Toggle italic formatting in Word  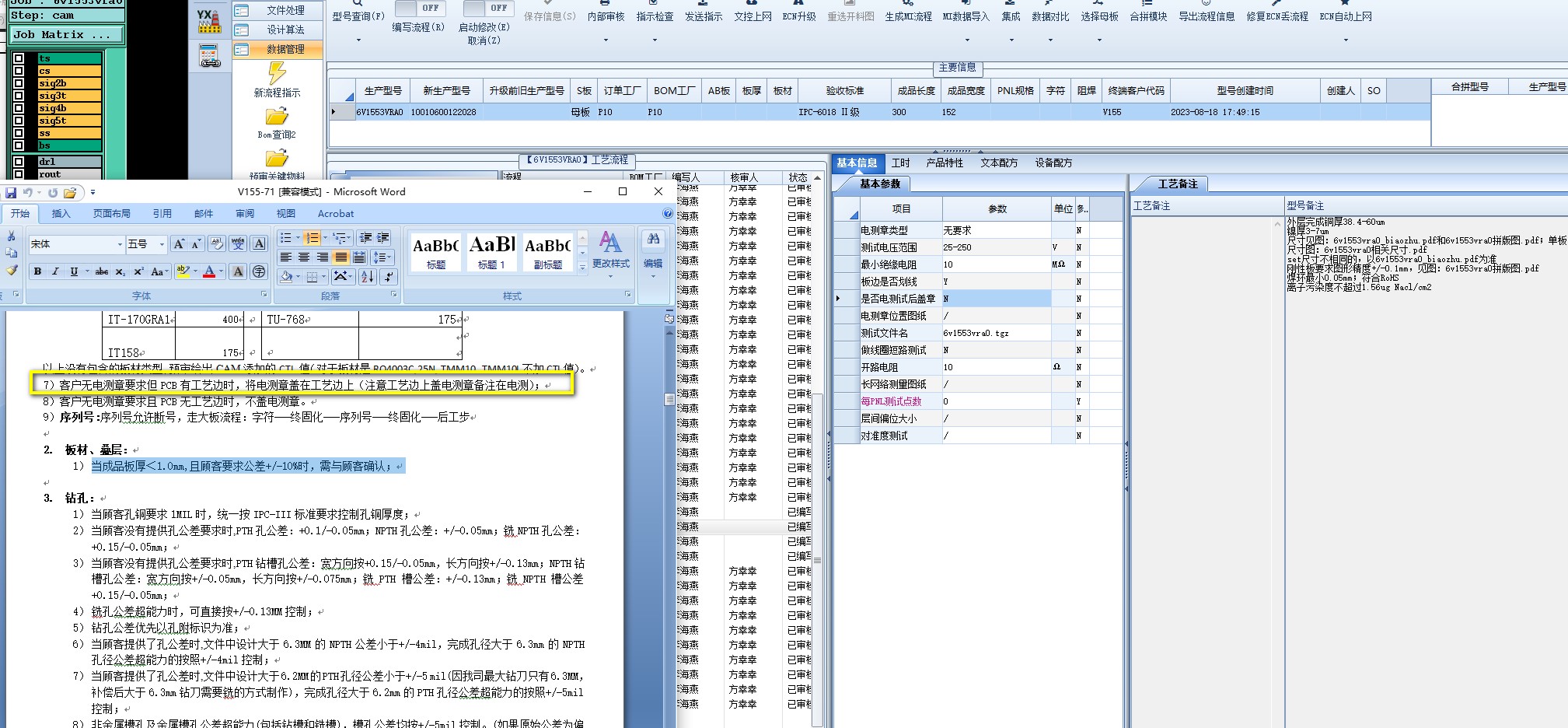(x=55, y=271)
